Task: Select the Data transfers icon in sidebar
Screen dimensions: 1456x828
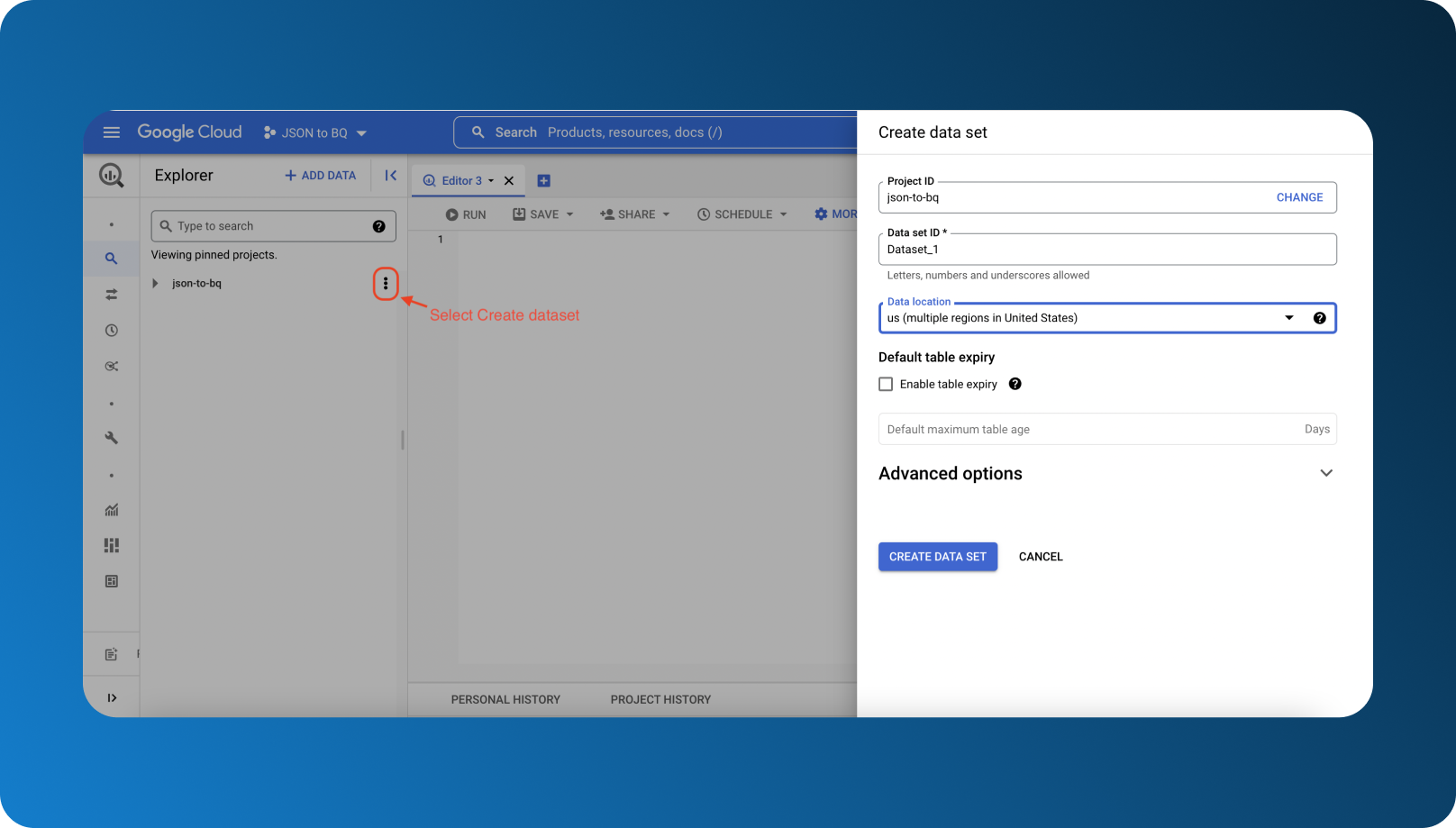Action: click(111, 294)
